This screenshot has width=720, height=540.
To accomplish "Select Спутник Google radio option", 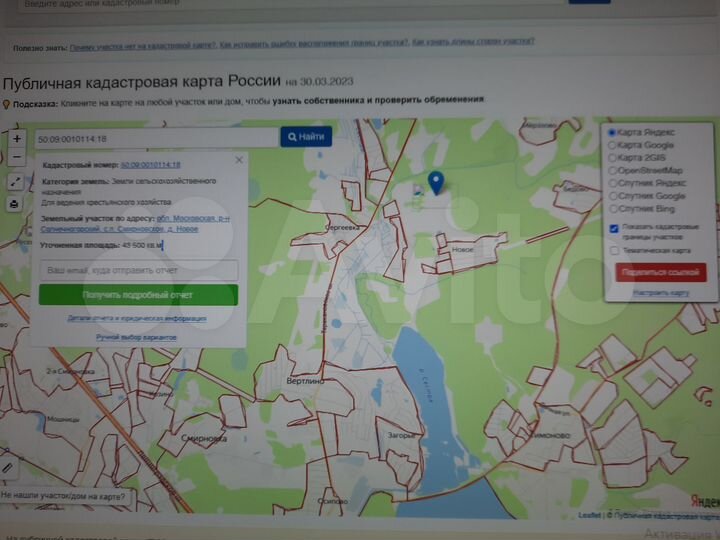I will coord(613,196).
